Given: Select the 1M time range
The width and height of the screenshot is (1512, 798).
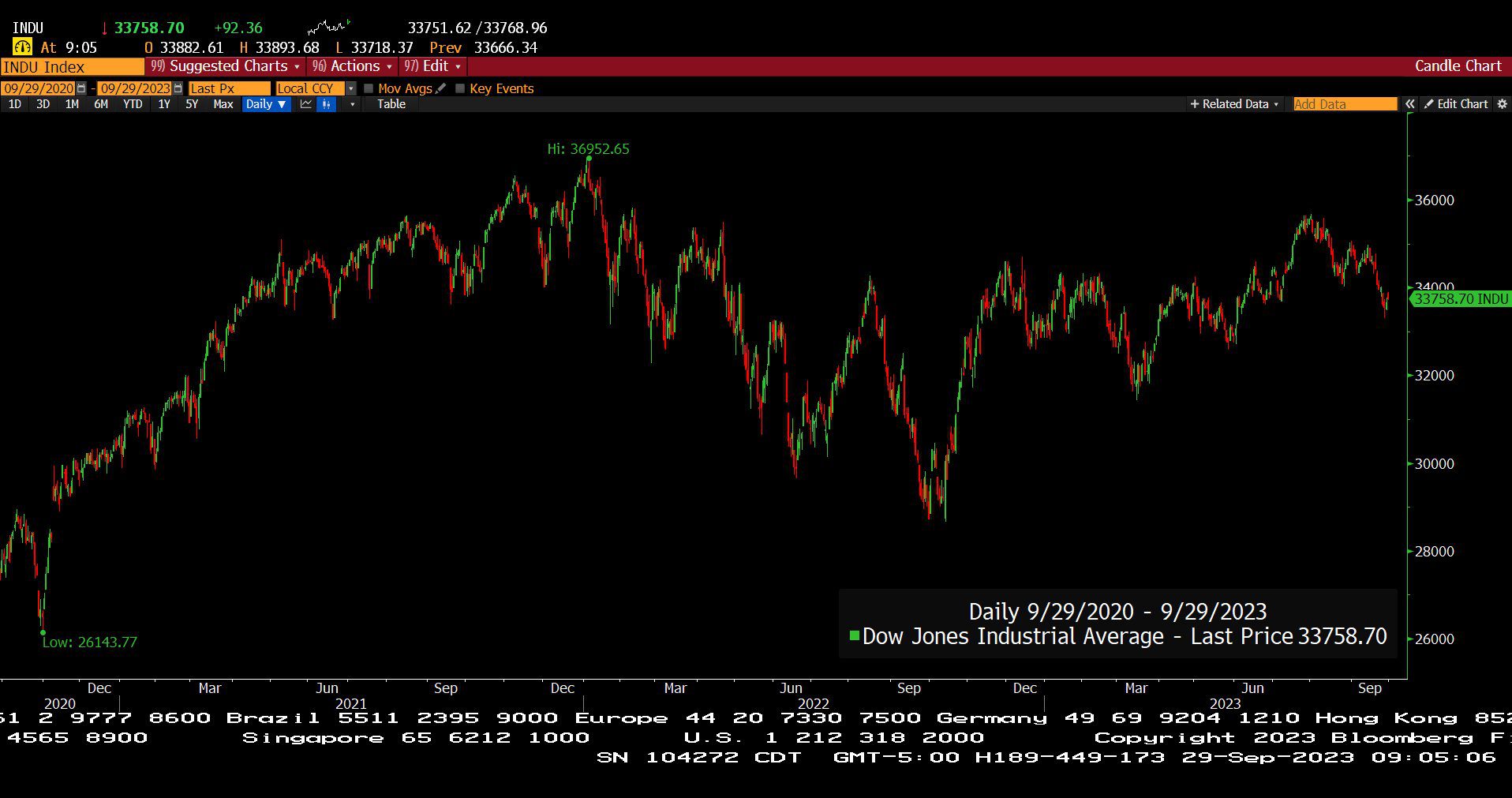Looking at the screenshot, I should (72, 104).
